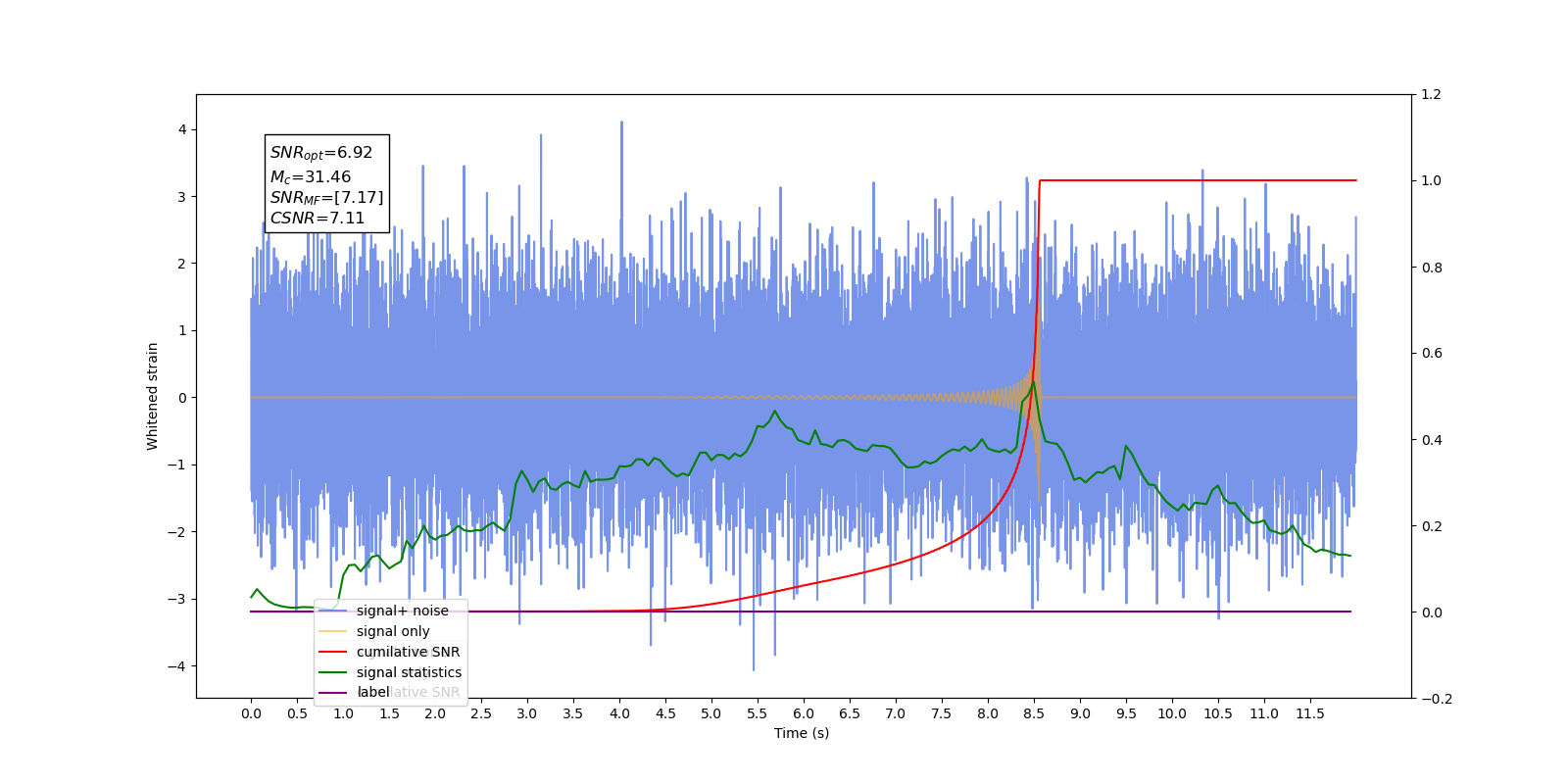Click the −0.2 tick on the right axis
This screenshot has height=784, width=1568.
click(1436, 699)
